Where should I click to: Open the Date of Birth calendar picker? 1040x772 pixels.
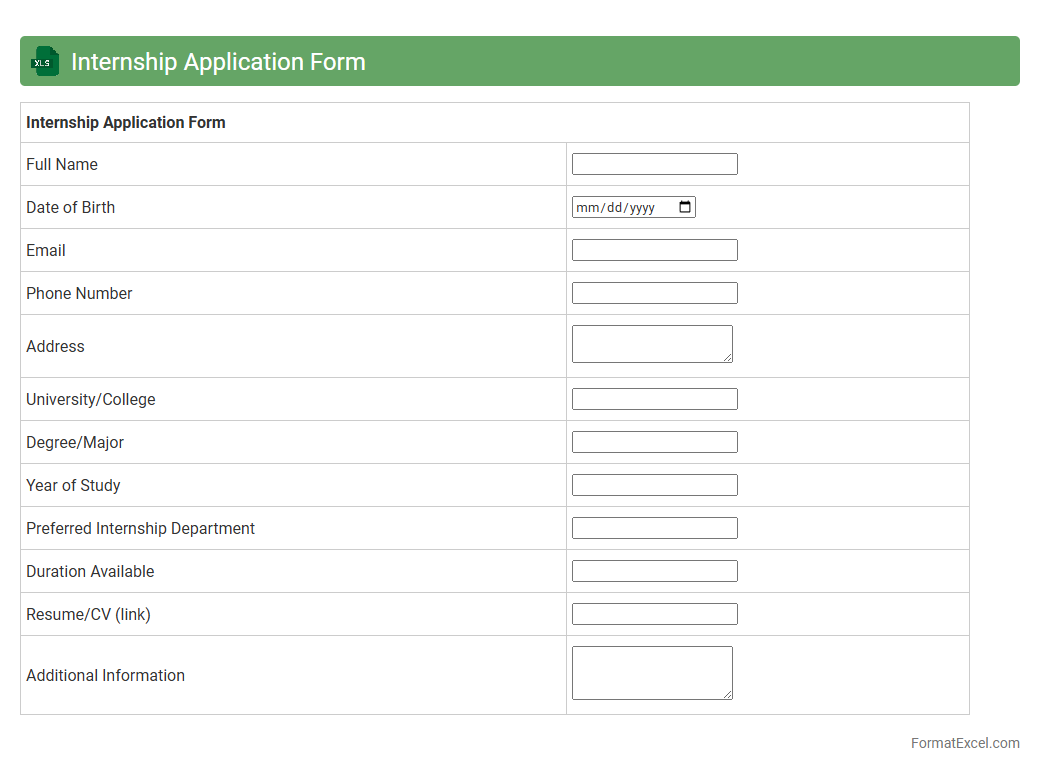[x=685, y=207]
